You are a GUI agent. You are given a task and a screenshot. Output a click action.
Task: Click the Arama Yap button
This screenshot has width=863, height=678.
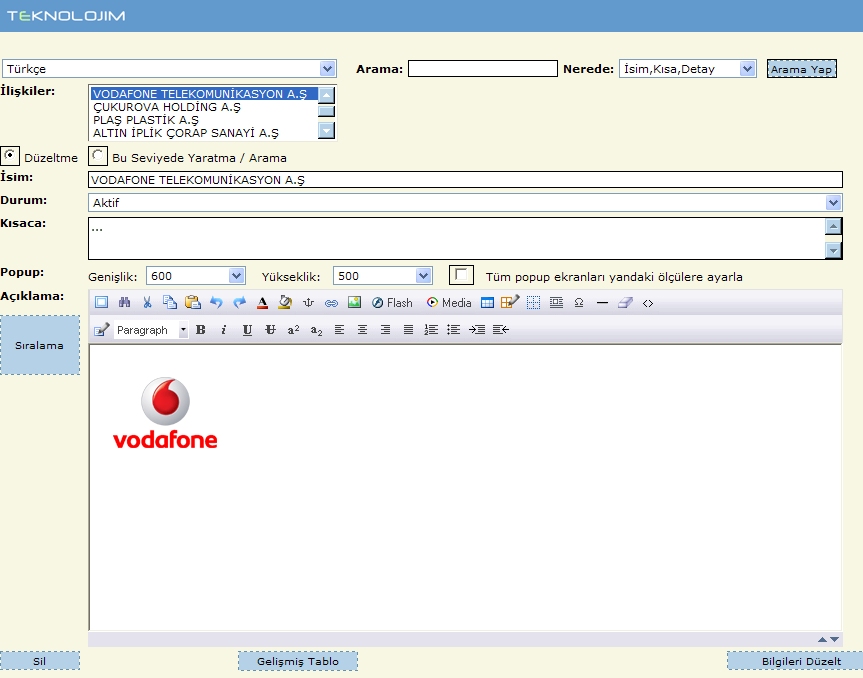coord(801,69)
